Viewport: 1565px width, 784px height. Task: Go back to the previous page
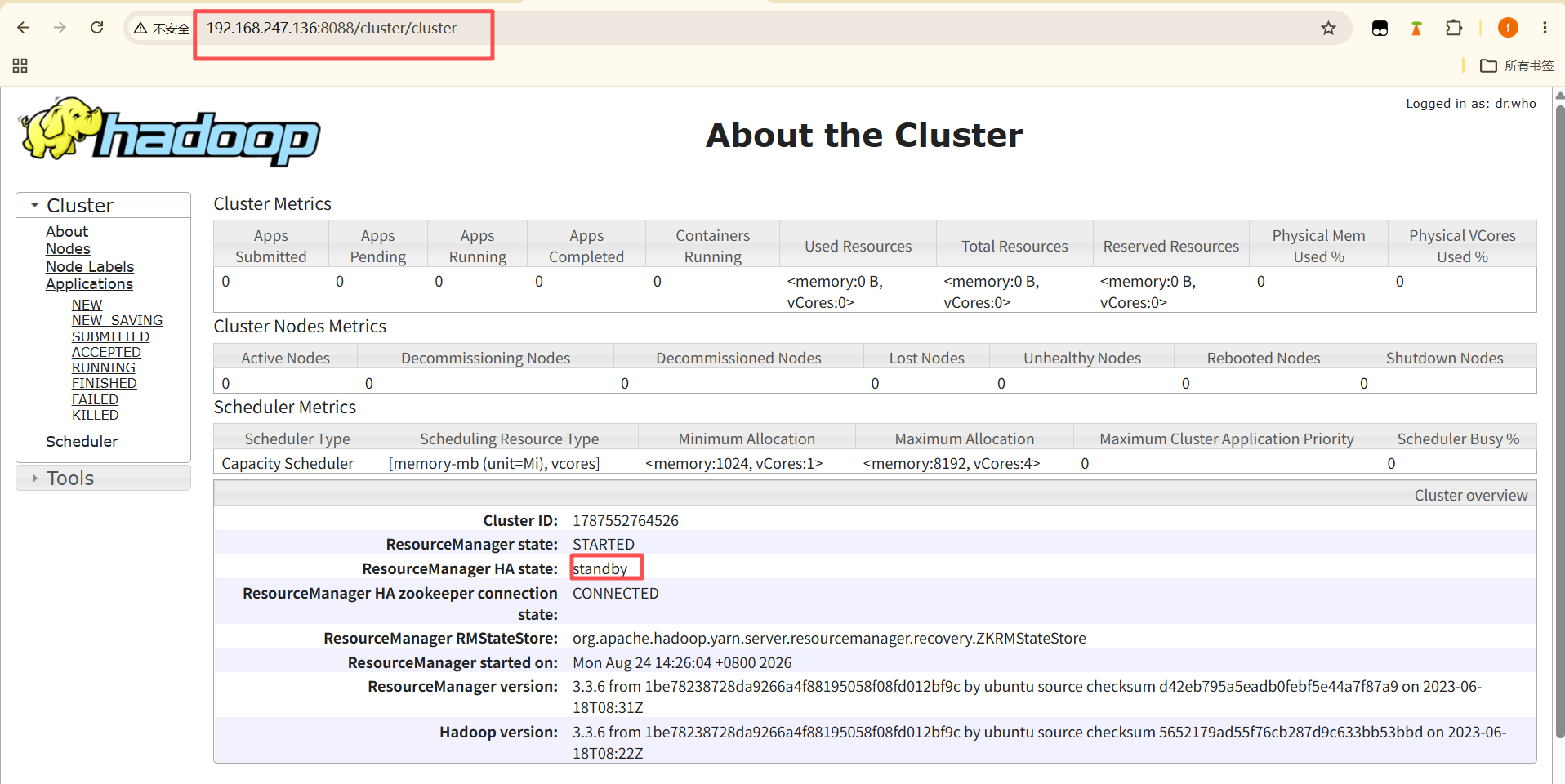(24, 28)
